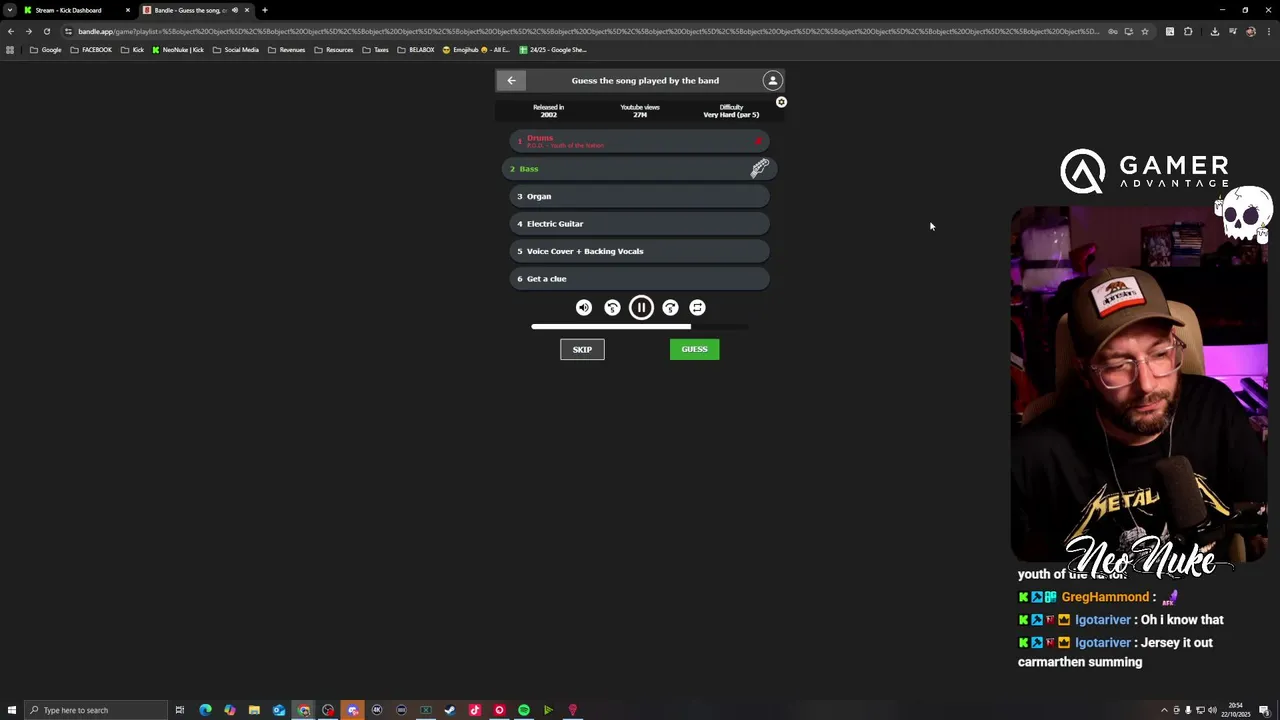Open the FACEBOOK bookmarks folder
Viewport: 1280px width, 720px height.
click(x=91, y=50)
